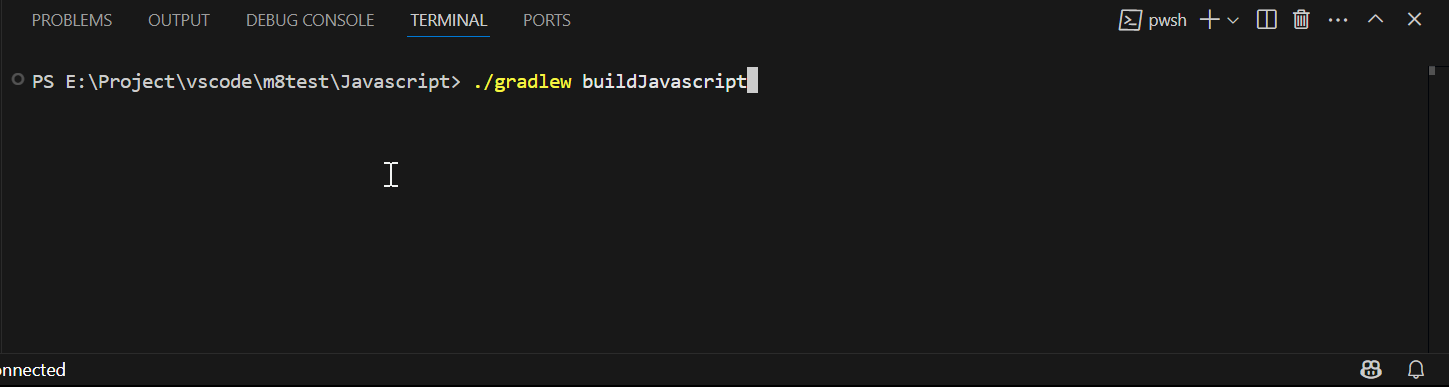Switch to the OUTPUT tab

click(179, 20)
